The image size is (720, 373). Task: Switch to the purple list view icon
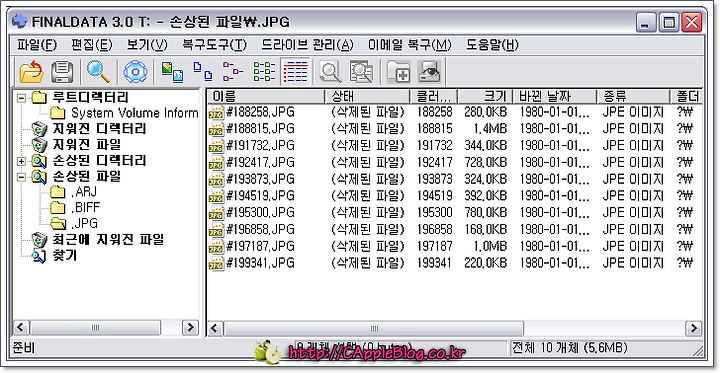click(233, 72)
